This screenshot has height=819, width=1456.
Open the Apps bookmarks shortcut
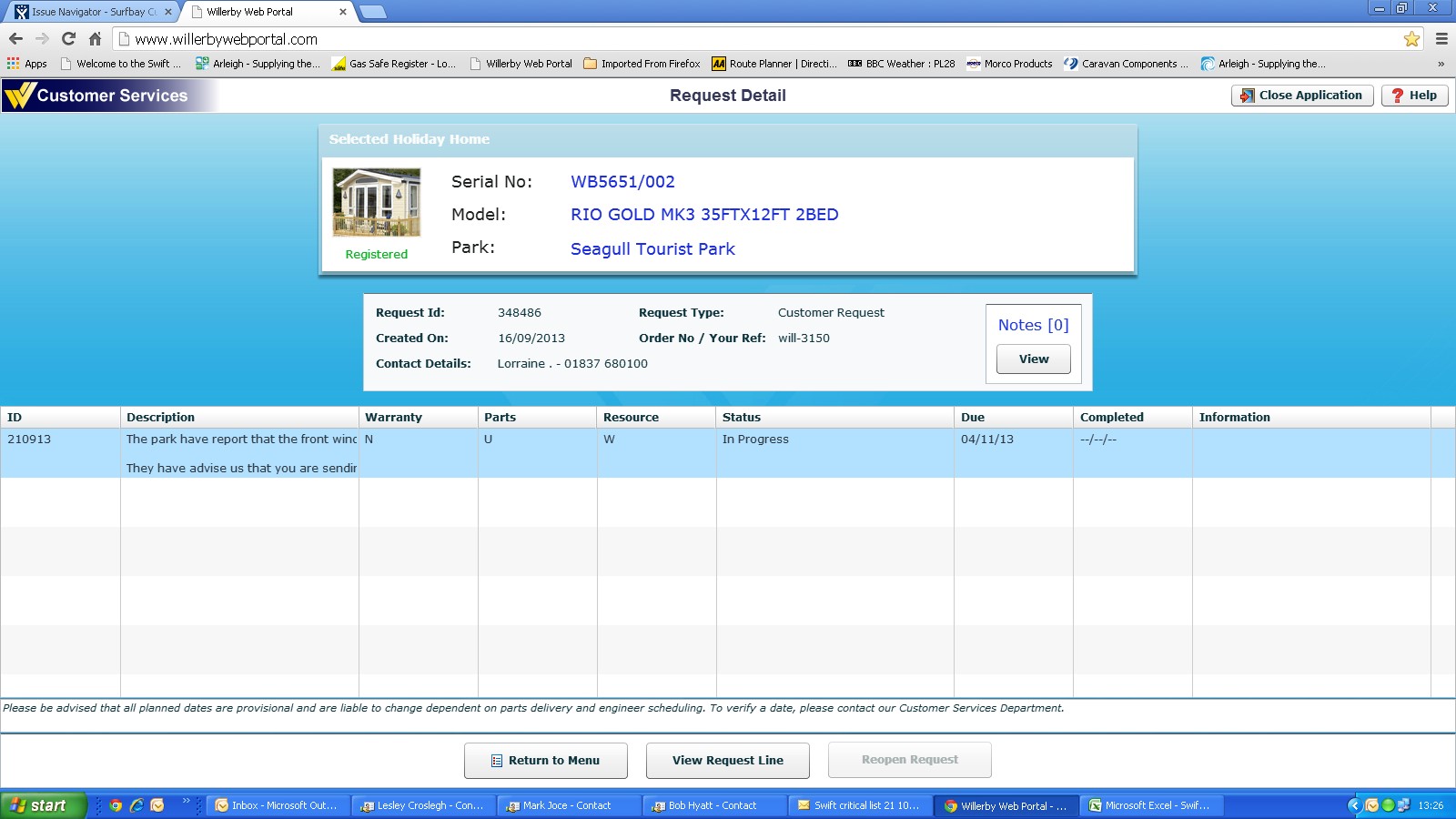pos(27,64)
